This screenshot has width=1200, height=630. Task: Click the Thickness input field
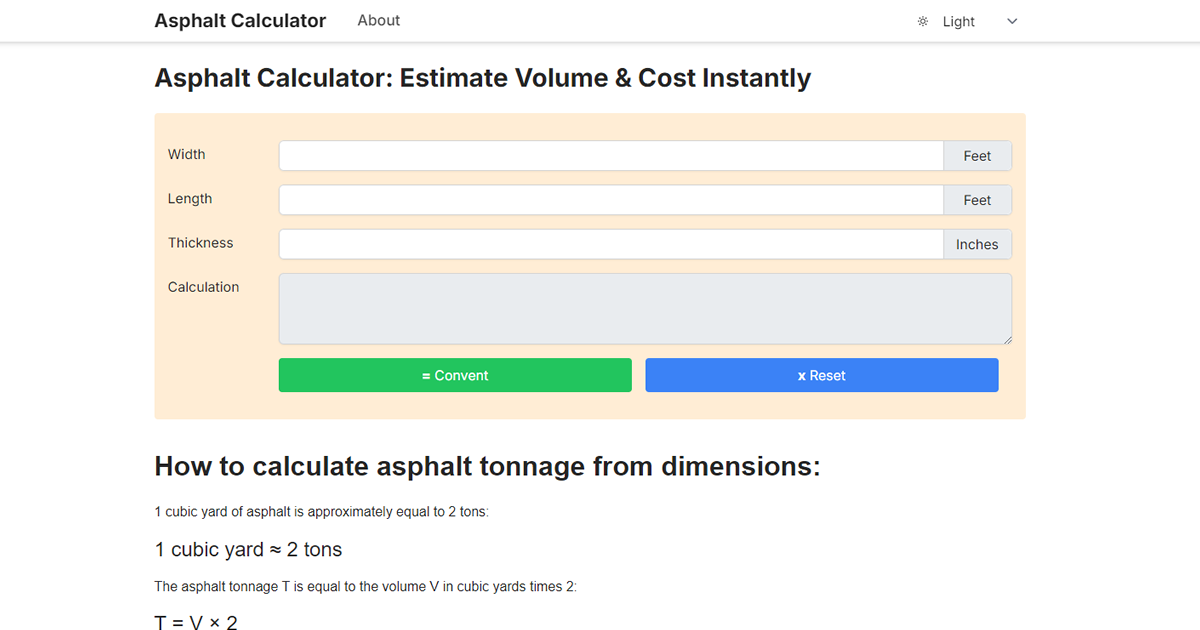tap(611, 244)
